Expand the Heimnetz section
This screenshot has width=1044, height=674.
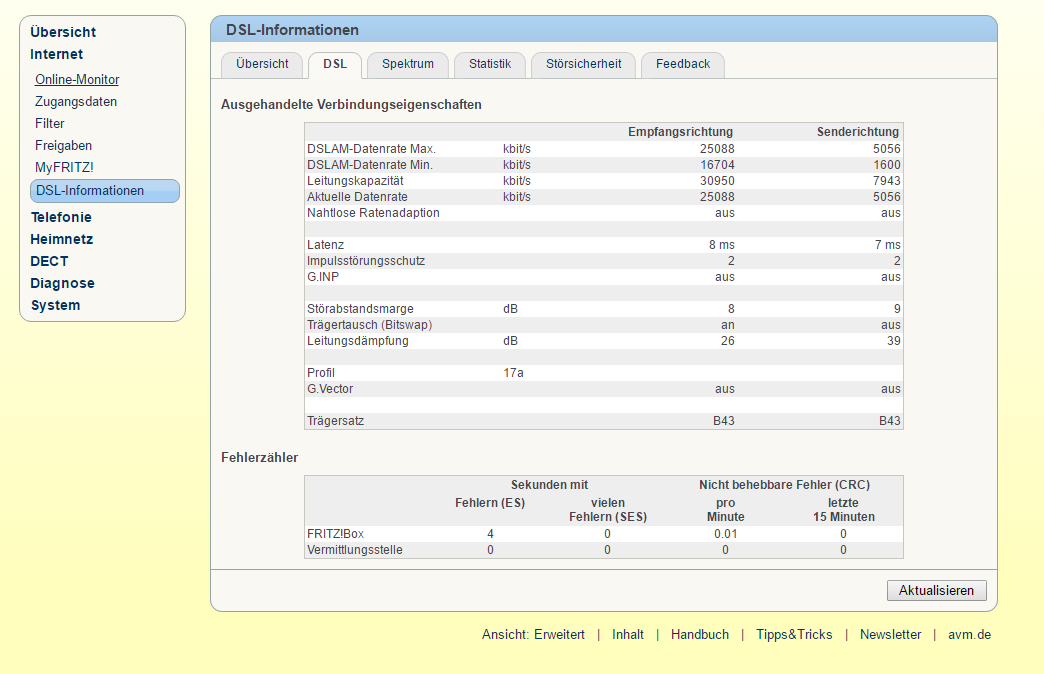coord(62,239)
